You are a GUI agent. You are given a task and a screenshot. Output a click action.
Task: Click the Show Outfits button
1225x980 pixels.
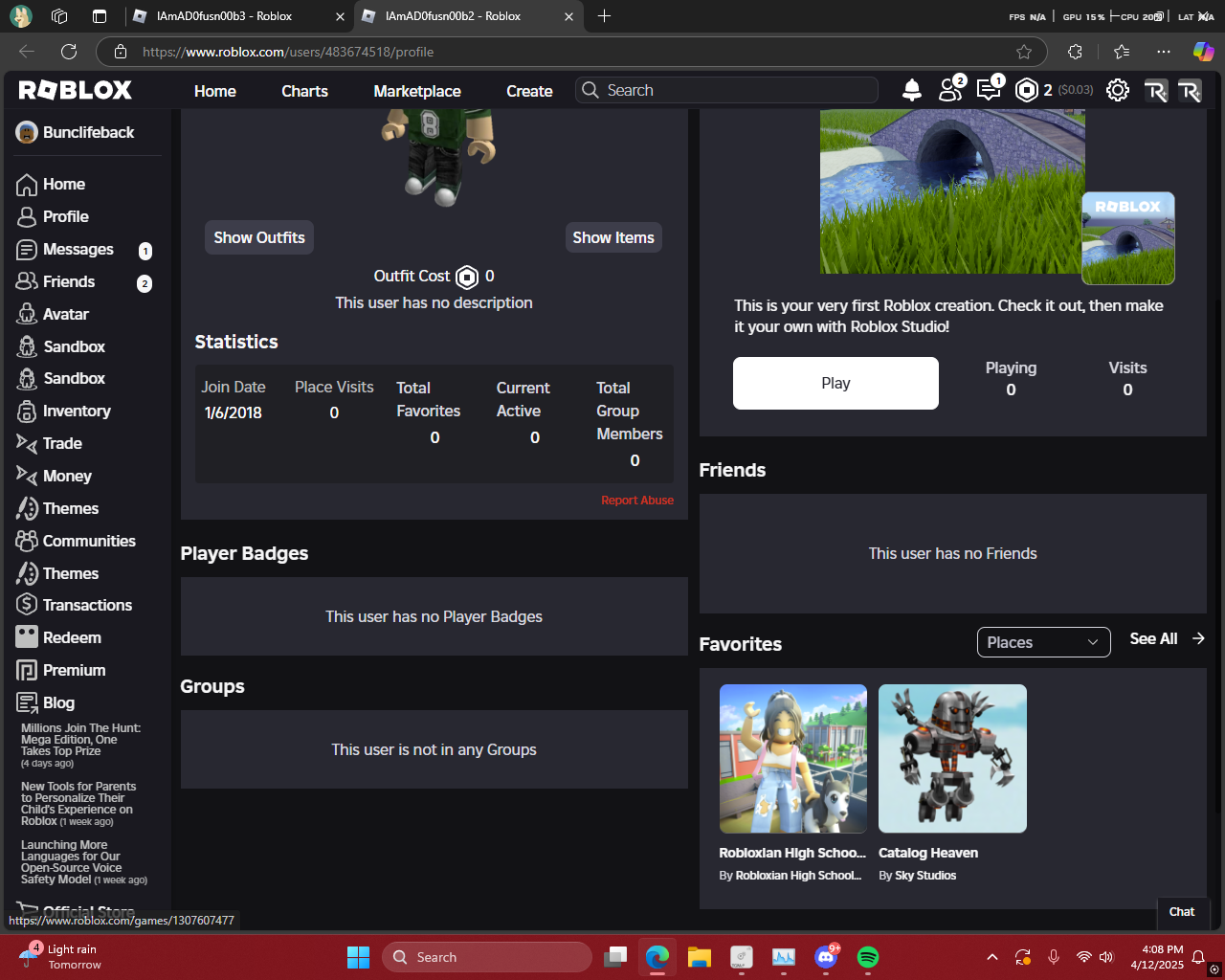click(259, 237)
